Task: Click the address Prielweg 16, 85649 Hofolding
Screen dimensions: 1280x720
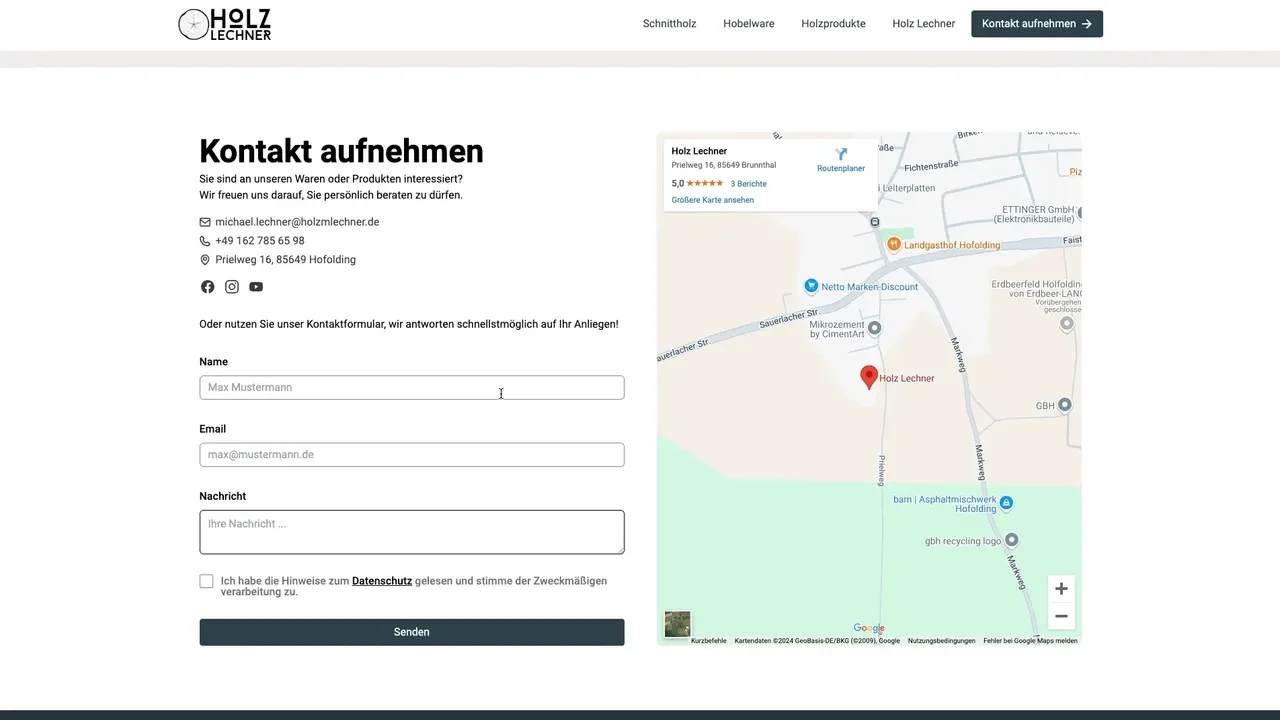Action: tap(285, 260)
